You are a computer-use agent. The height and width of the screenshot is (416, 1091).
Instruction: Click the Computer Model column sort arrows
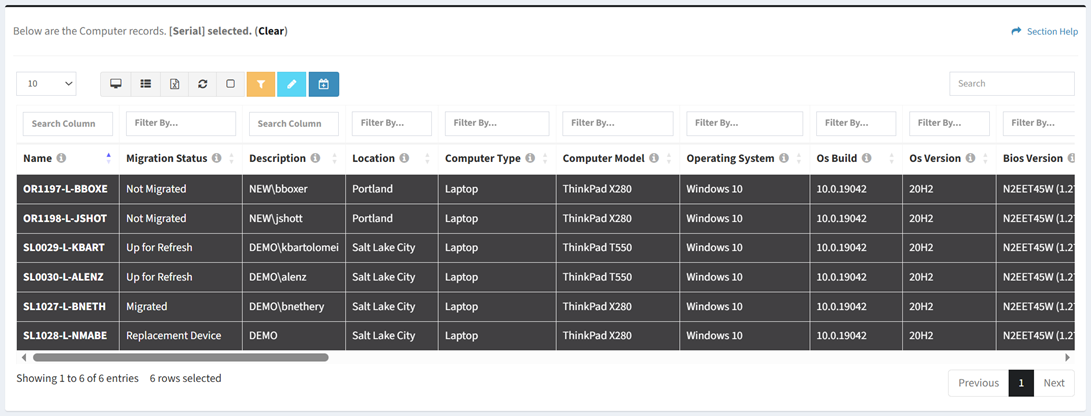[x=669, y=159]
